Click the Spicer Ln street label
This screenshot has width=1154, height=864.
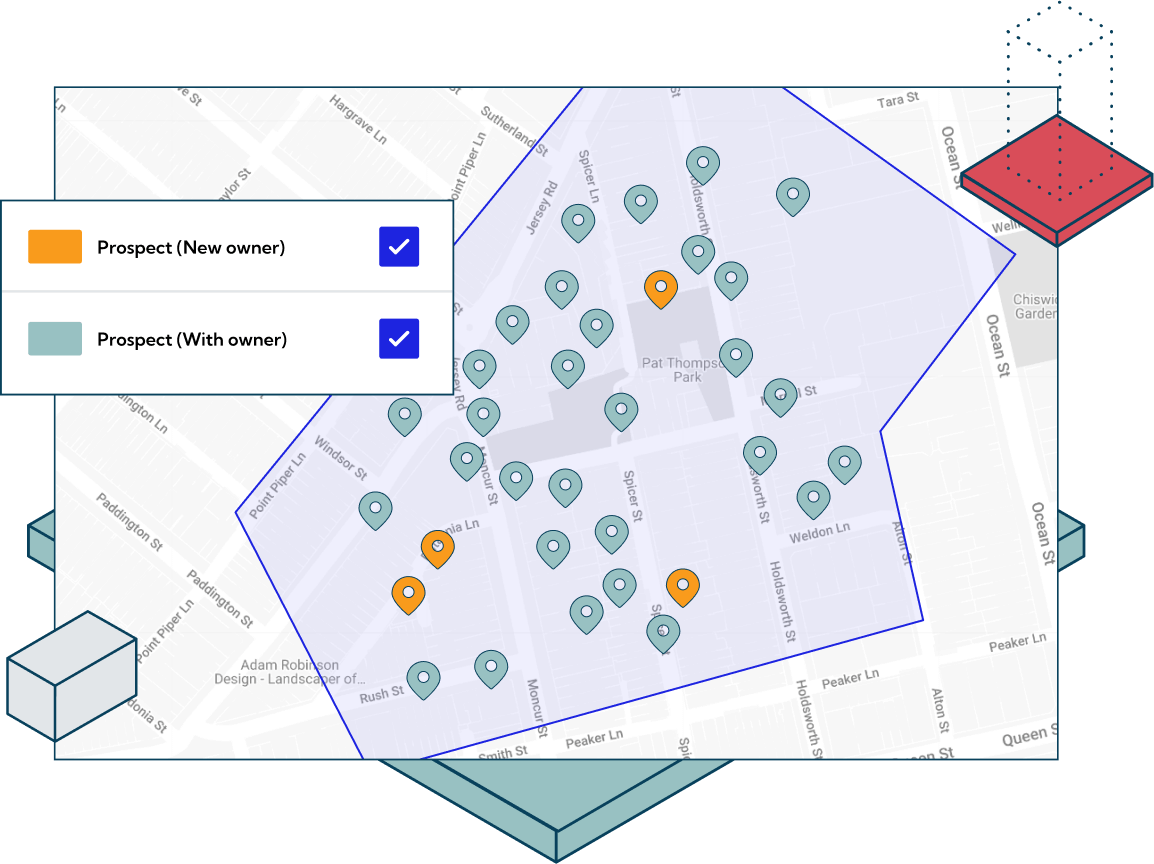point(589,177)
